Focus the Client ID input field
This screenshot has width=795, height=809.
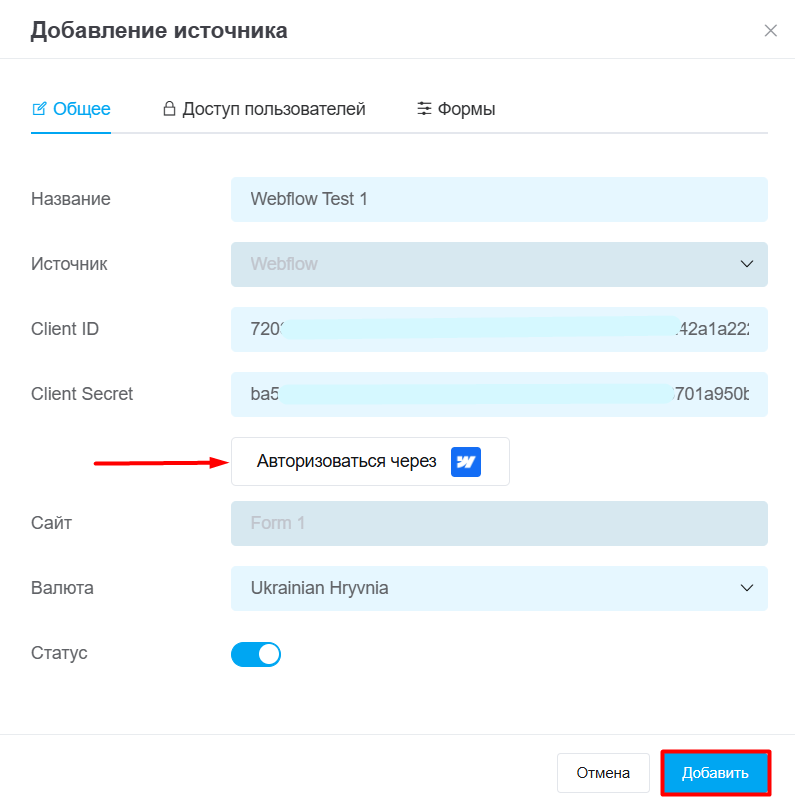click(499, 329)
